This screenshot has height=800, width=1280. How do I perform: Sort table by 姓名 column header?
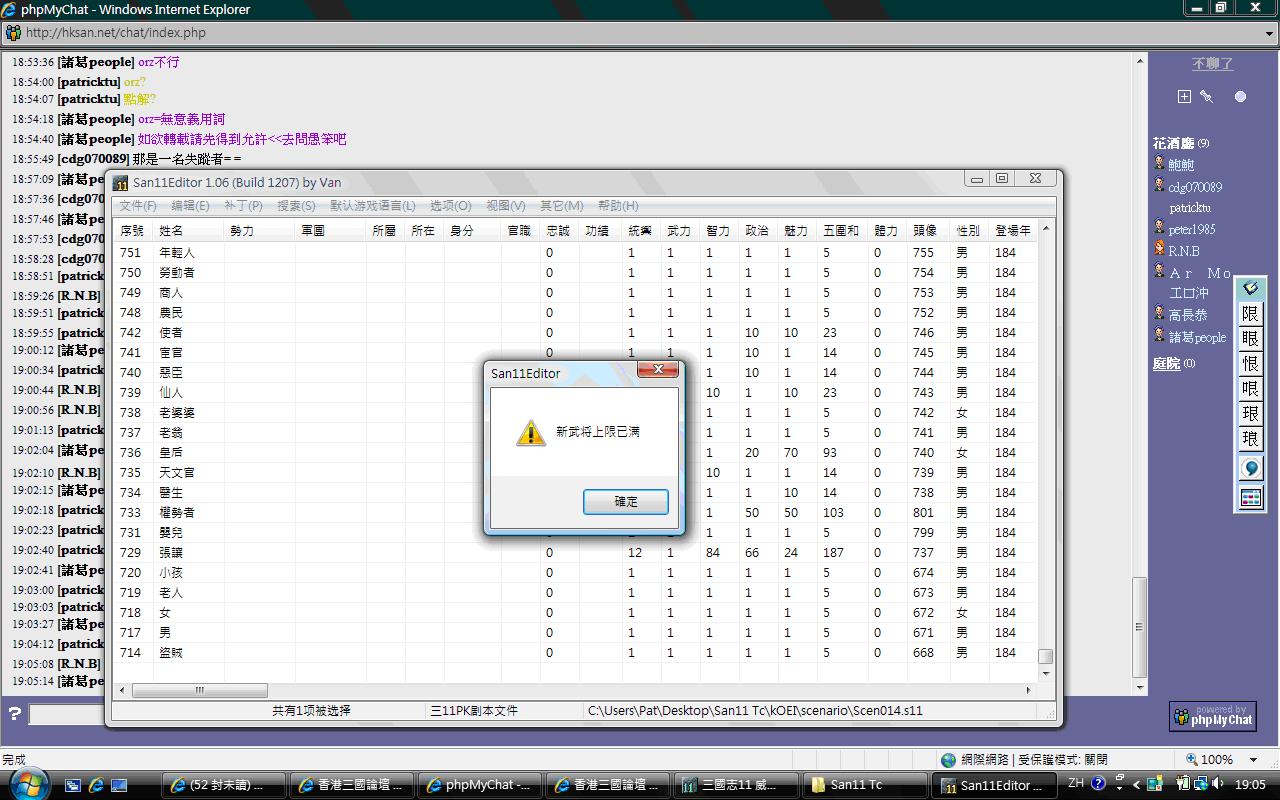171,231
